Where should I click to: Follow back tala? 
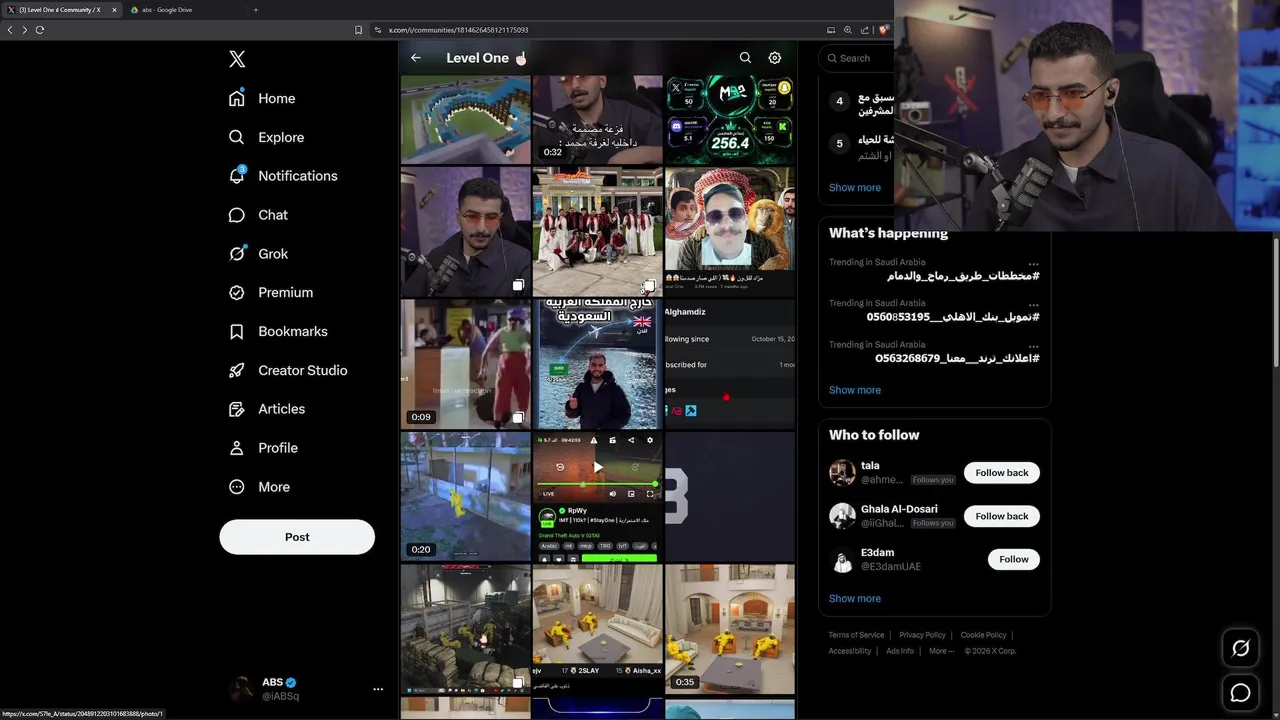[1002, 473]
